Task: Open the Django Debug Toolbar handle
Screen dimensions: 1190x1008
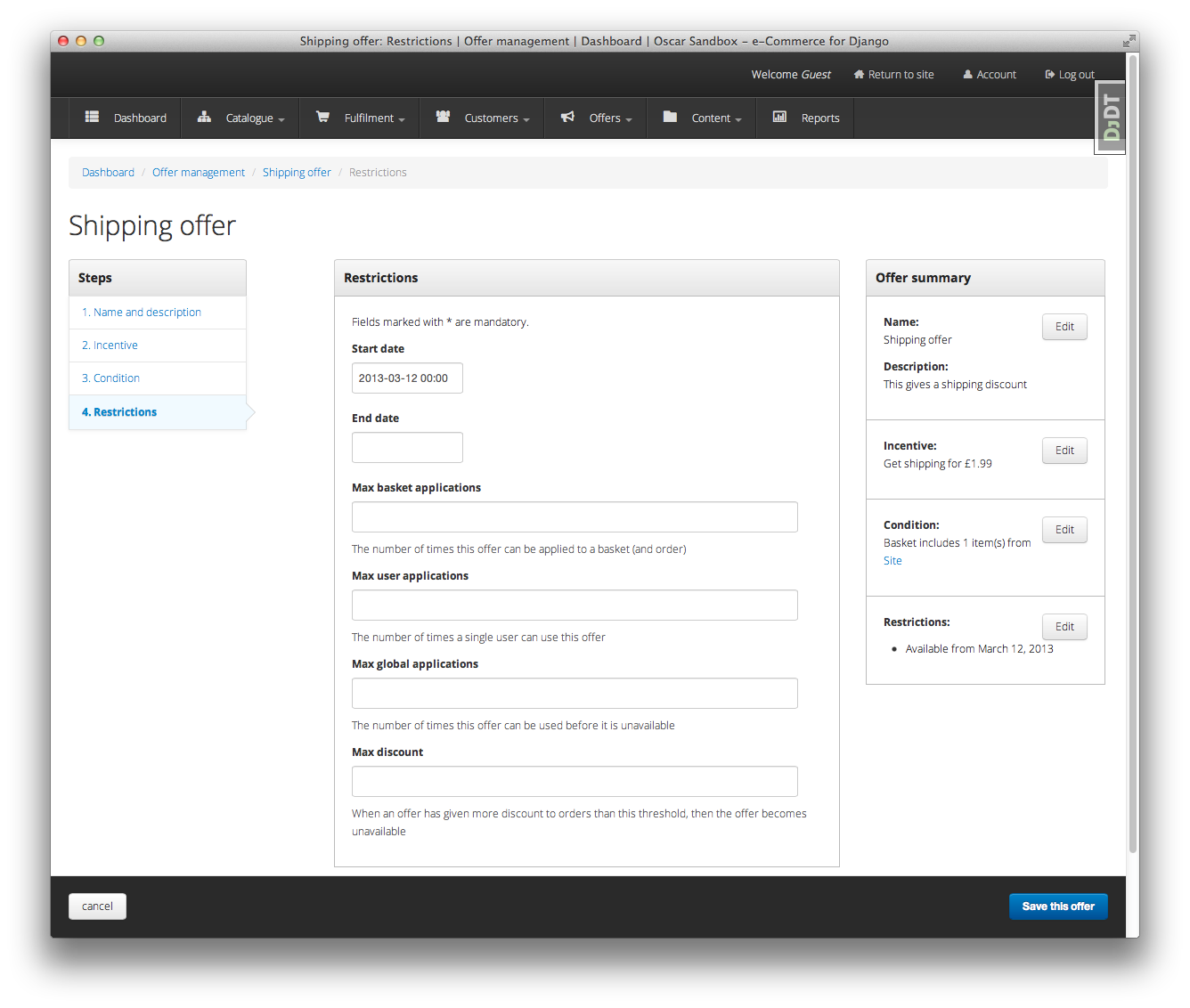Action: coord(1111,118)
